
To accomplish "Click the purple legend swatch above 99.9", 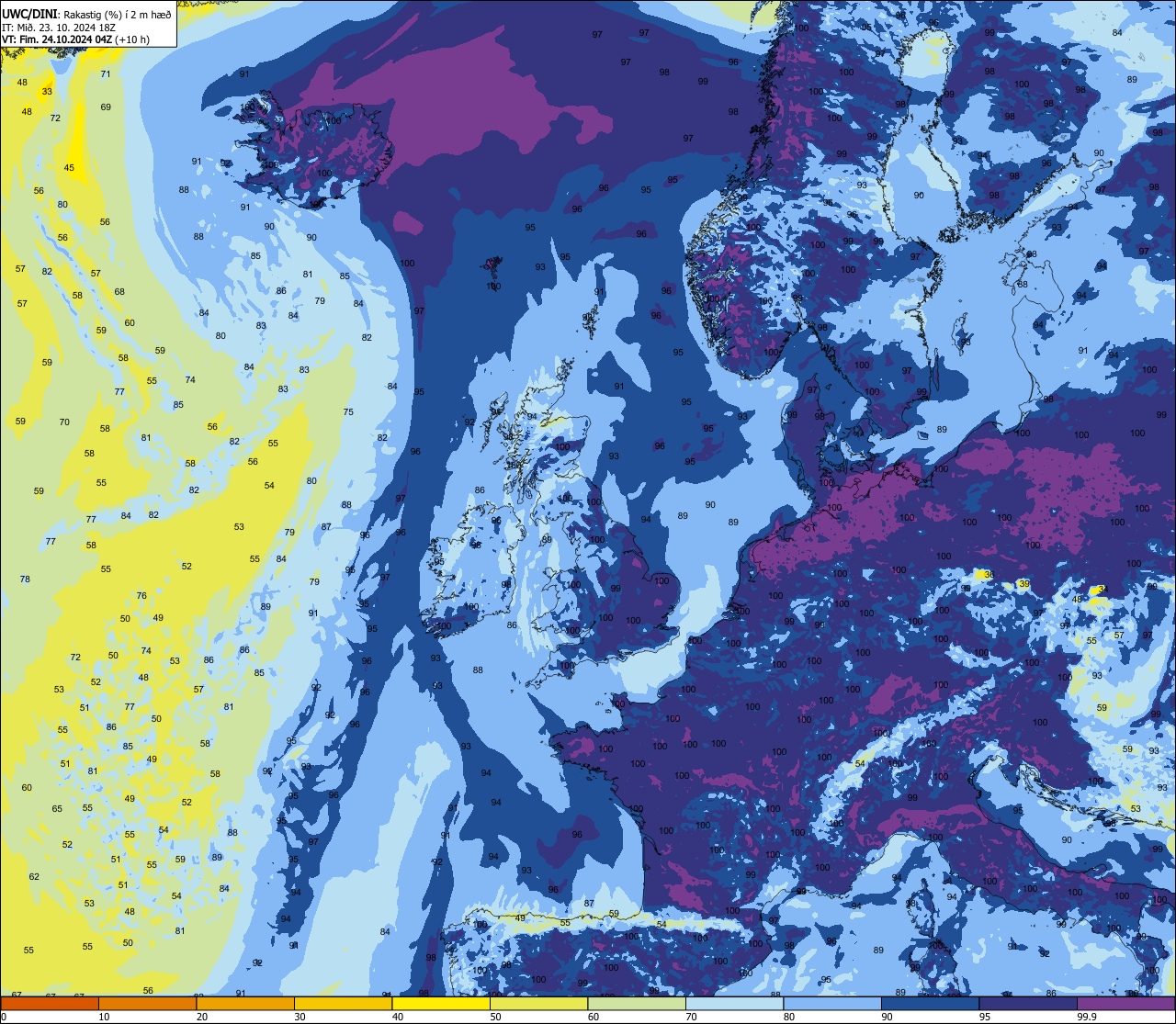I will tap(1125, 1003).
